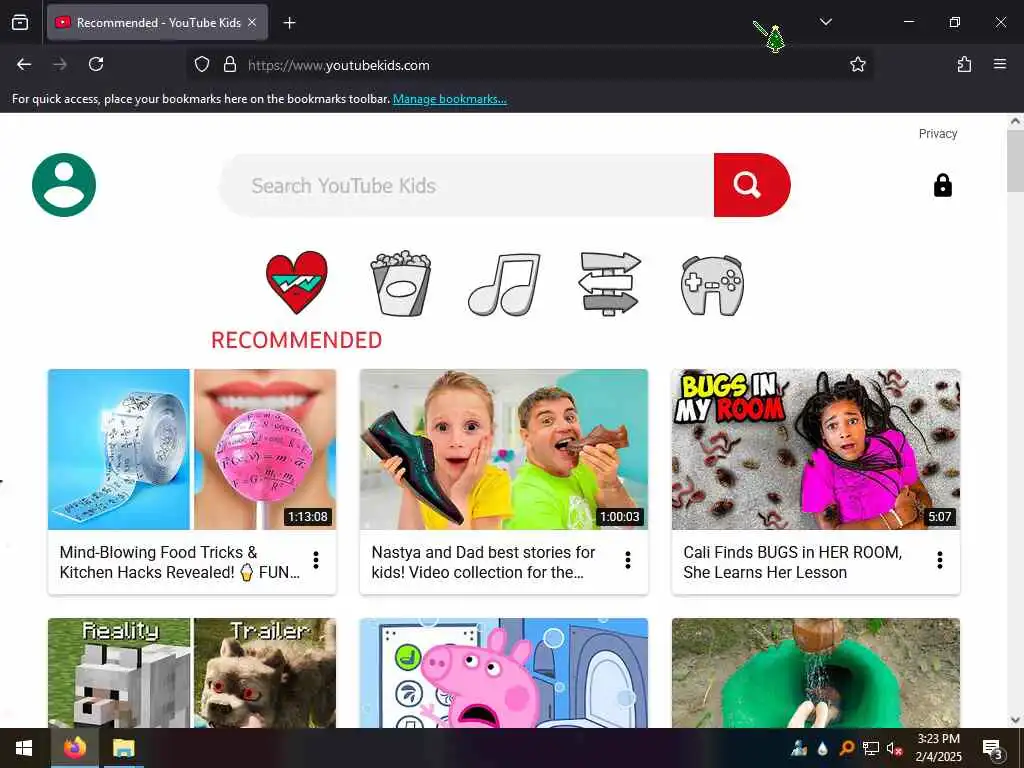Click the scrollbar down arrow
This screenshot has width=1024, height=768.
click(1015, 720)
